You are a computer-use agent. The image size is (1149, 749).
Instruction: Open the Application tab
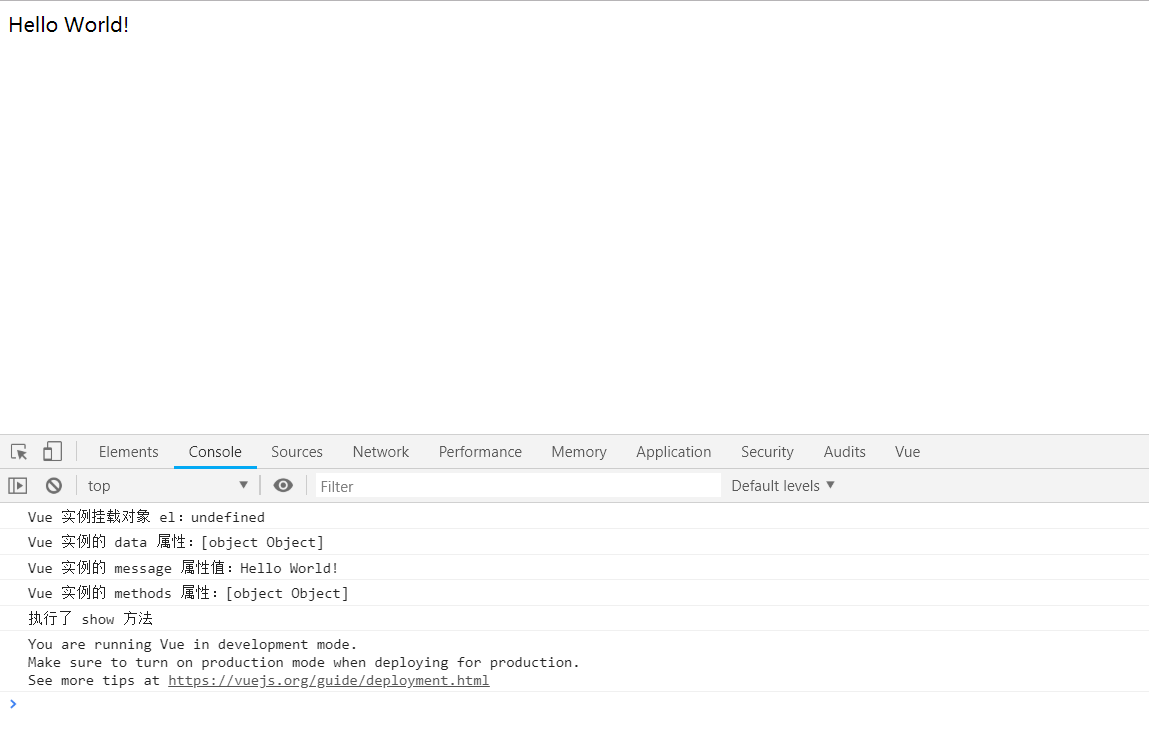673,451
